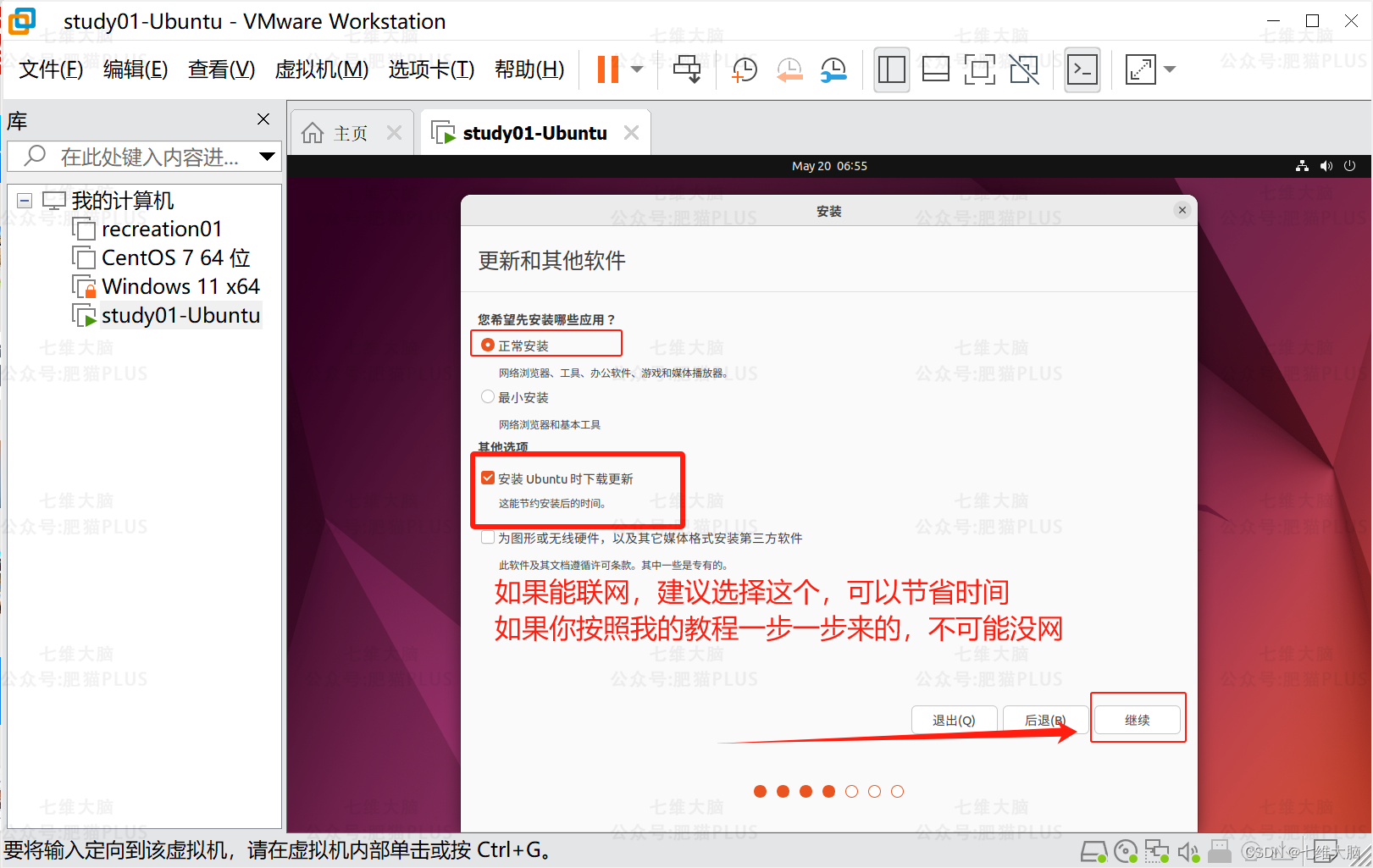
Task: Switch to the study01-Ubuntu tab
Action: pos(534,133)
